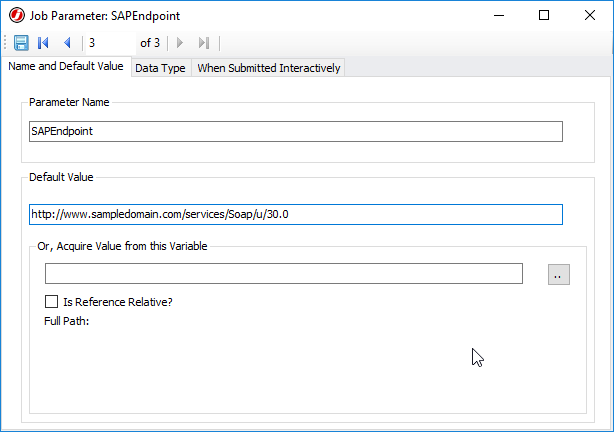This screenshot has height=432, width=614.
Task: Maximize the Job Parameter window
Action: pyautogui.click(x=544, y=16)
